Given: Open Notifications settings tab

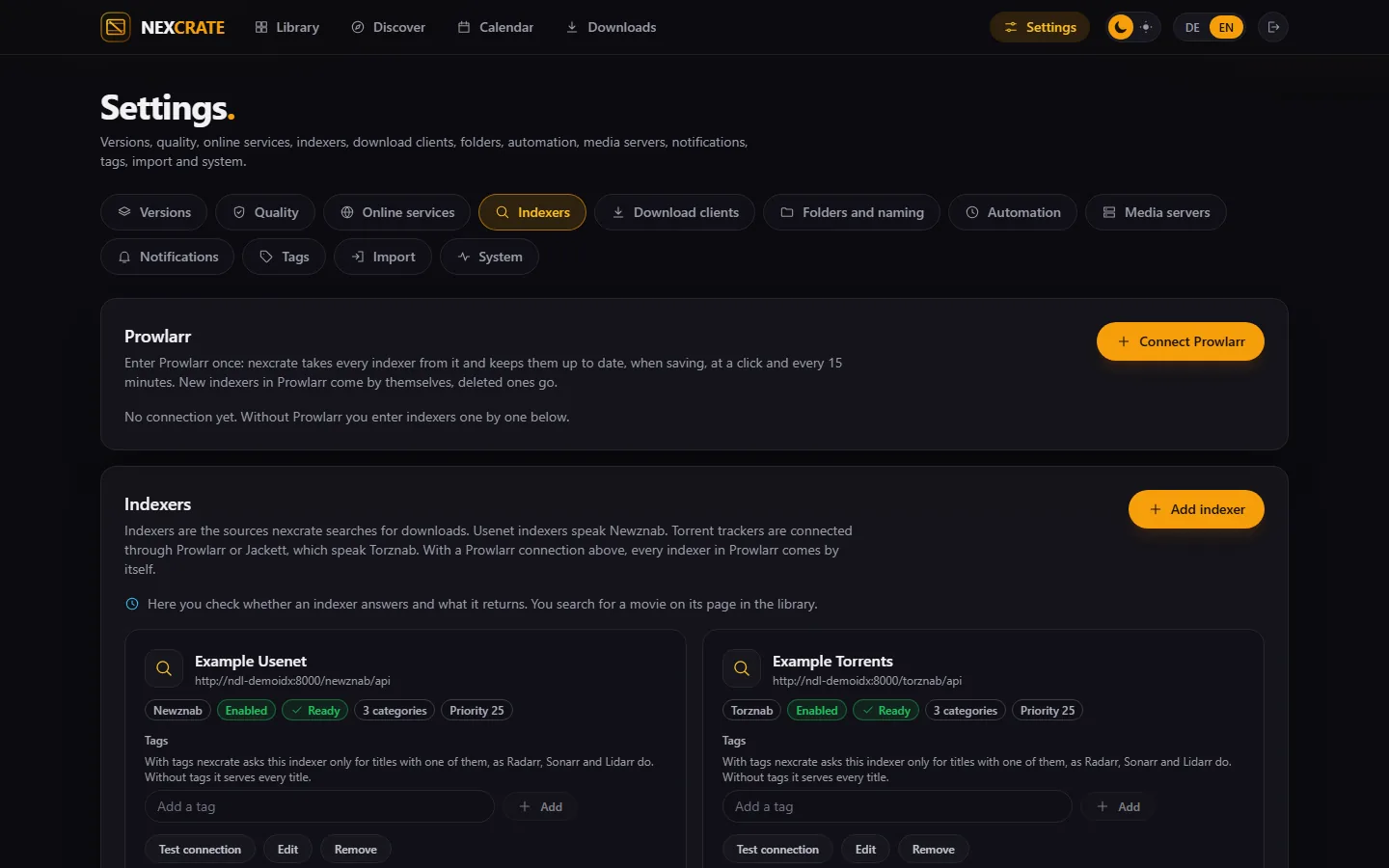Looking at the screenshot, I should tap(168, 257).
